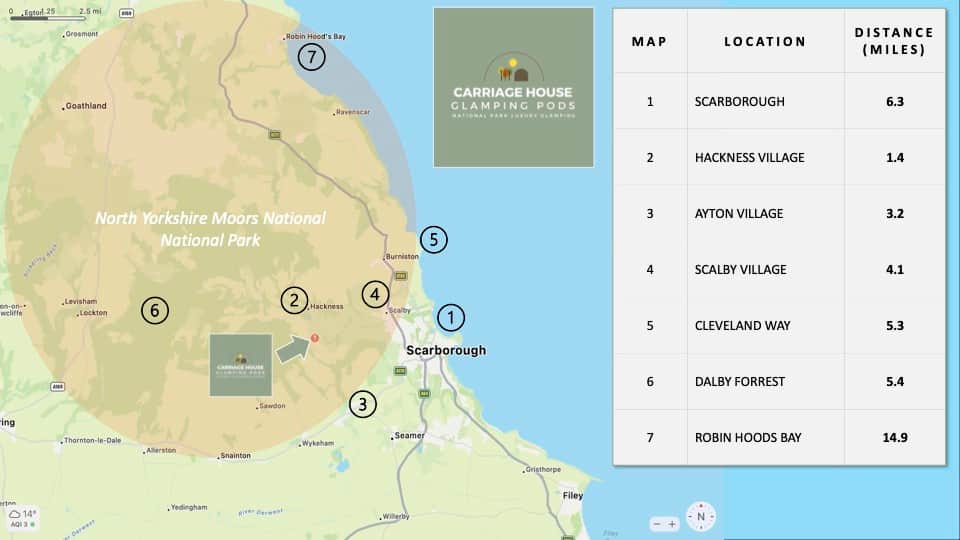Viewport: 960px width, 540px height.
Task: Click the small Carriage House logo on the map
Action: [x=241, y=365]
